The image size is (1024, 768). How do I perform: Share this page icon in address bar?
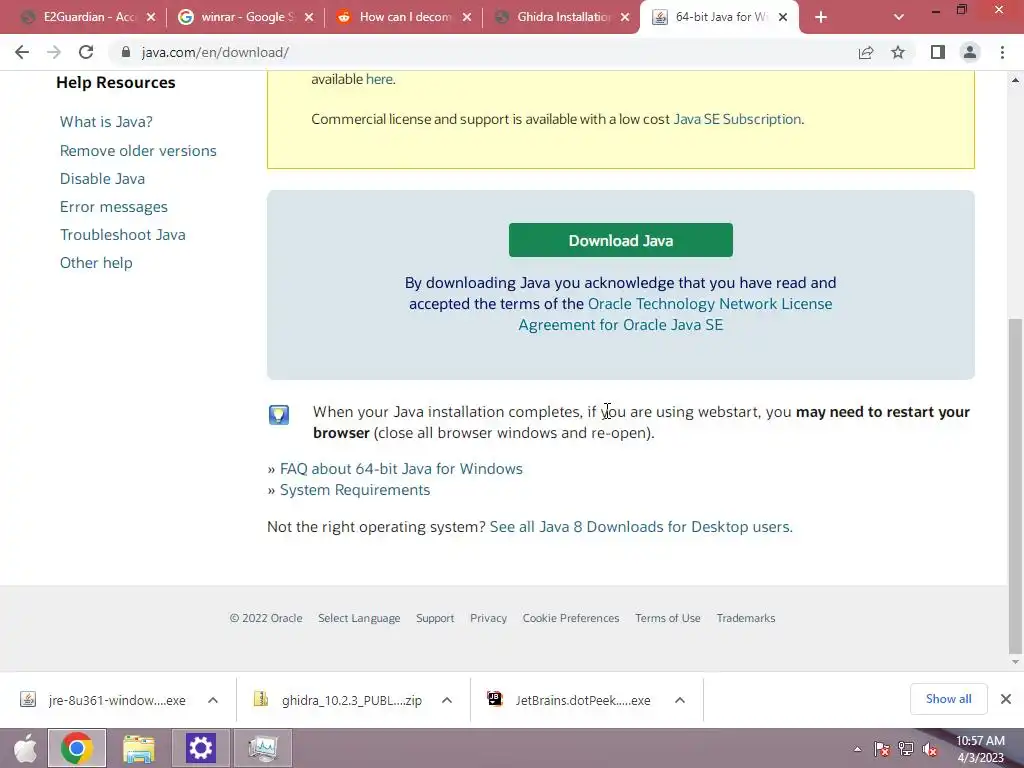tap(866, 52)
